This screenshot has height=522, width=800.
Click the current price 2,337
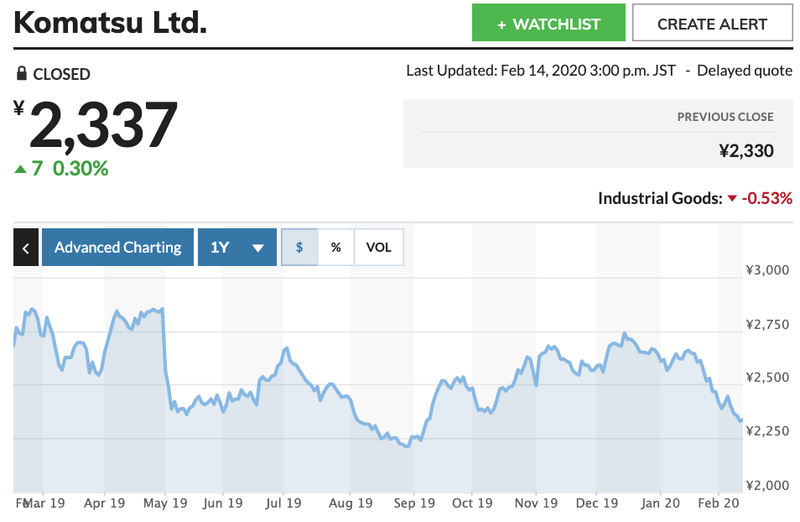click(104, 125)
